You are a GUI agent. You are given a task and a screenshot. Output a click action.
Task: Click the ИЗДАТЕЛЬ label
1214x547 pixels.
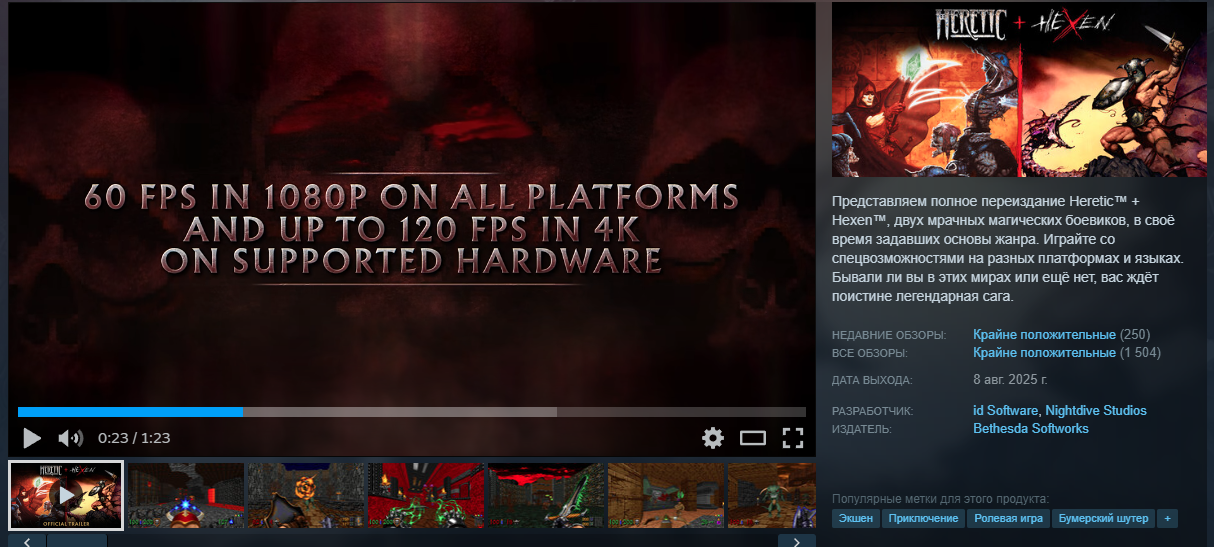point(862,430)
